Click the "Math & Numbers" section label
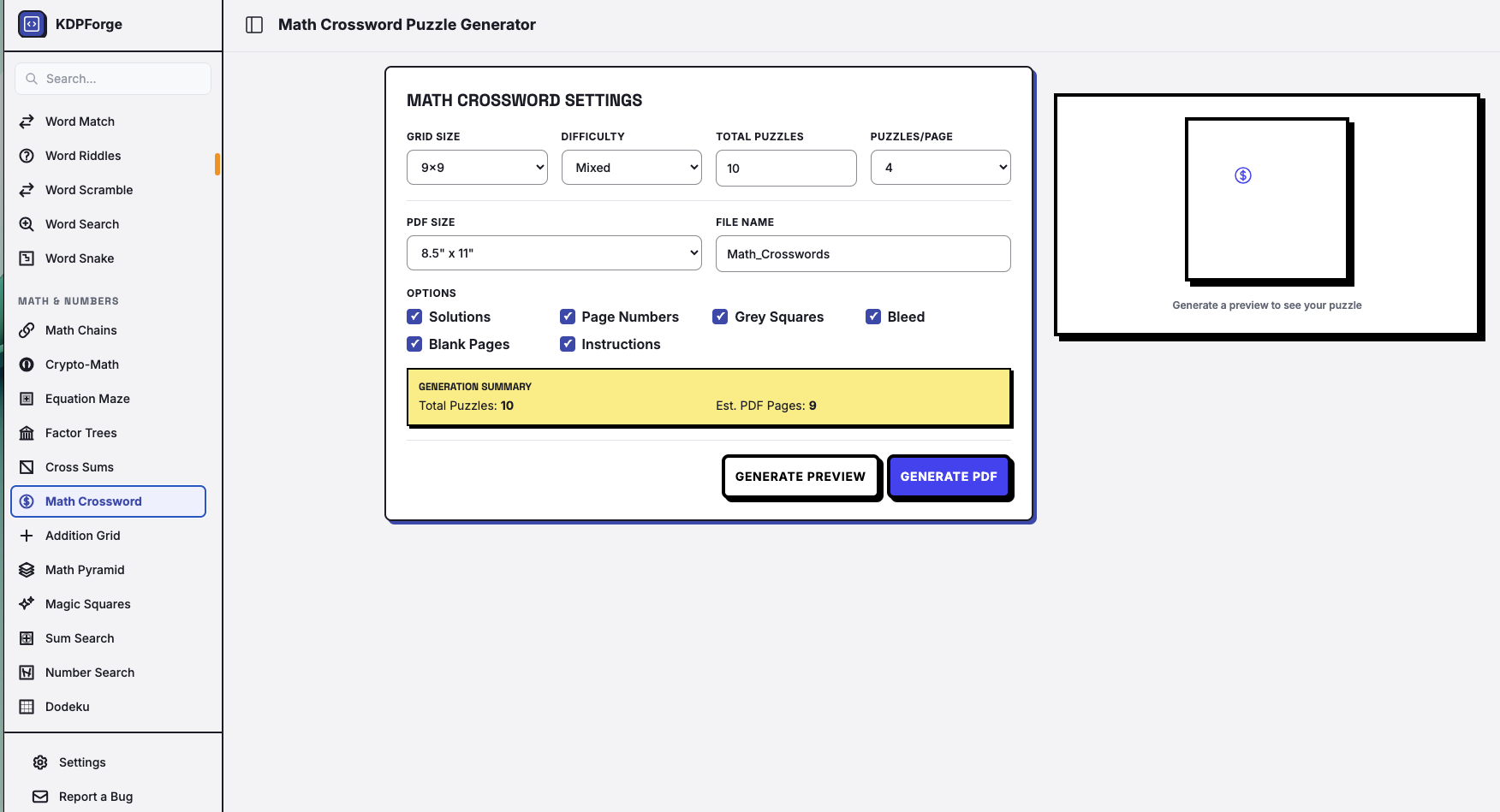Image resolution: width=1500 pixels, height=812 pixels. pyautogui.click(x=68, y=301)
